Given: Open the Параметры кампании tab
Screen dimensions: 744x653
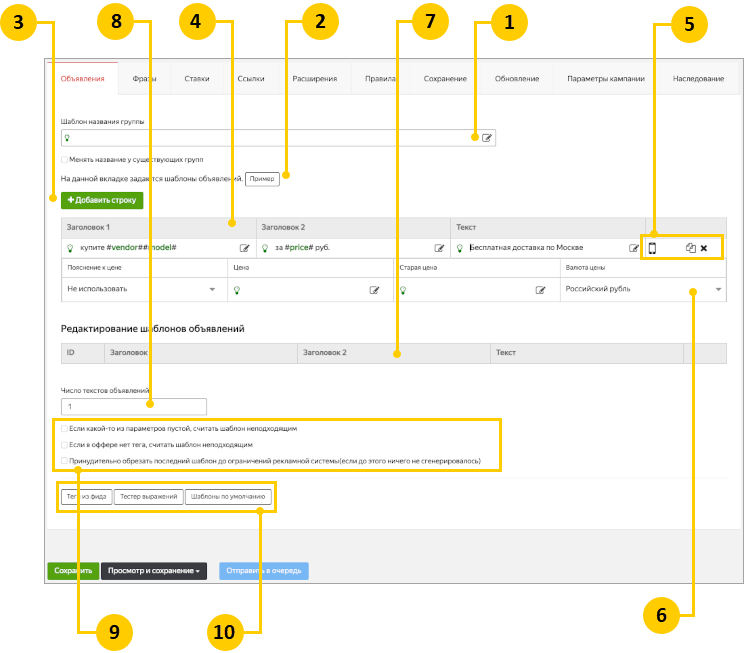Looking at the screenshot, I should point(606,78).
